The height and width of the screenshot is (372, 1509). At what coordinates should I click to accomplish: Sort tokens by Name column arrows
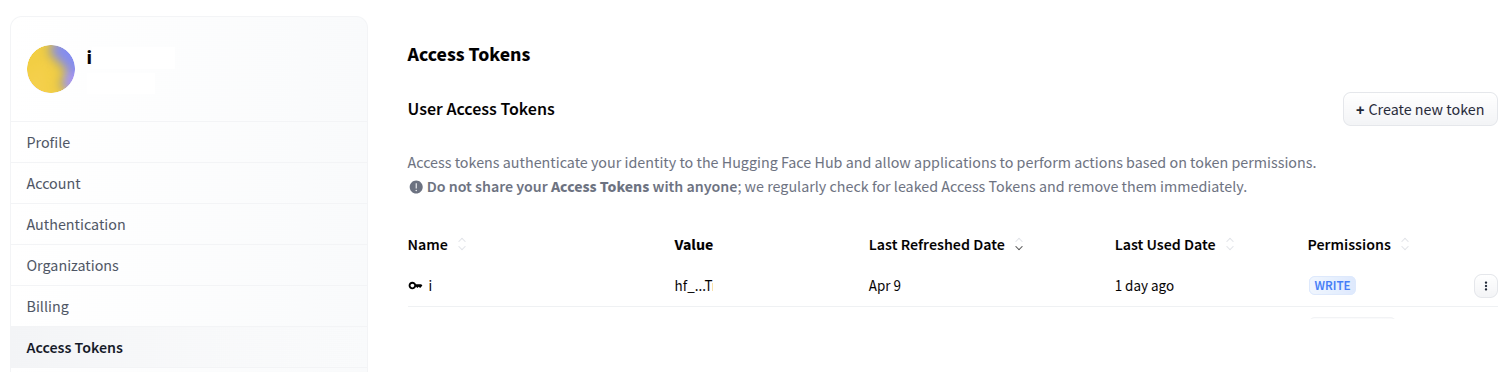coord(461,245)
